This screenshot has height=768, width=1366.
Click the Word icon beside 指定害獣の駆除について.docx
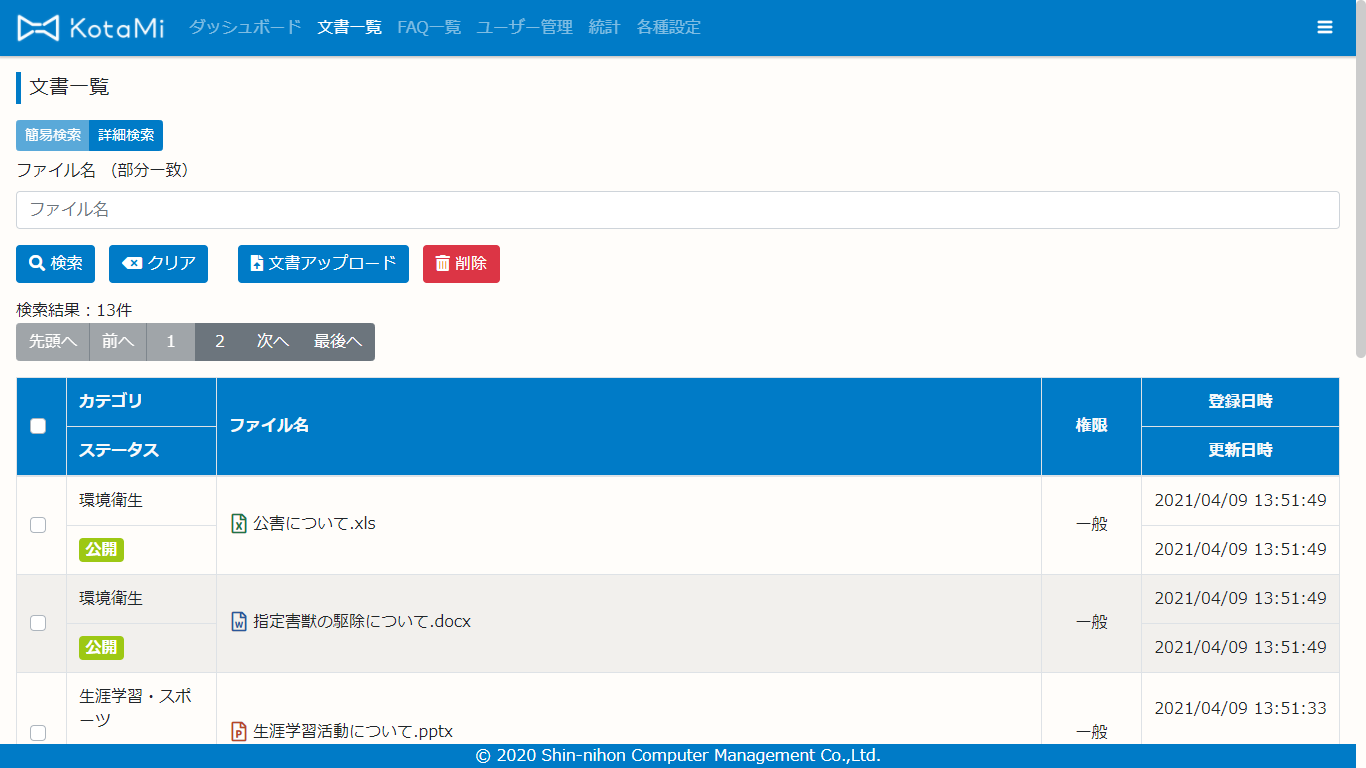tap(239, 622)
